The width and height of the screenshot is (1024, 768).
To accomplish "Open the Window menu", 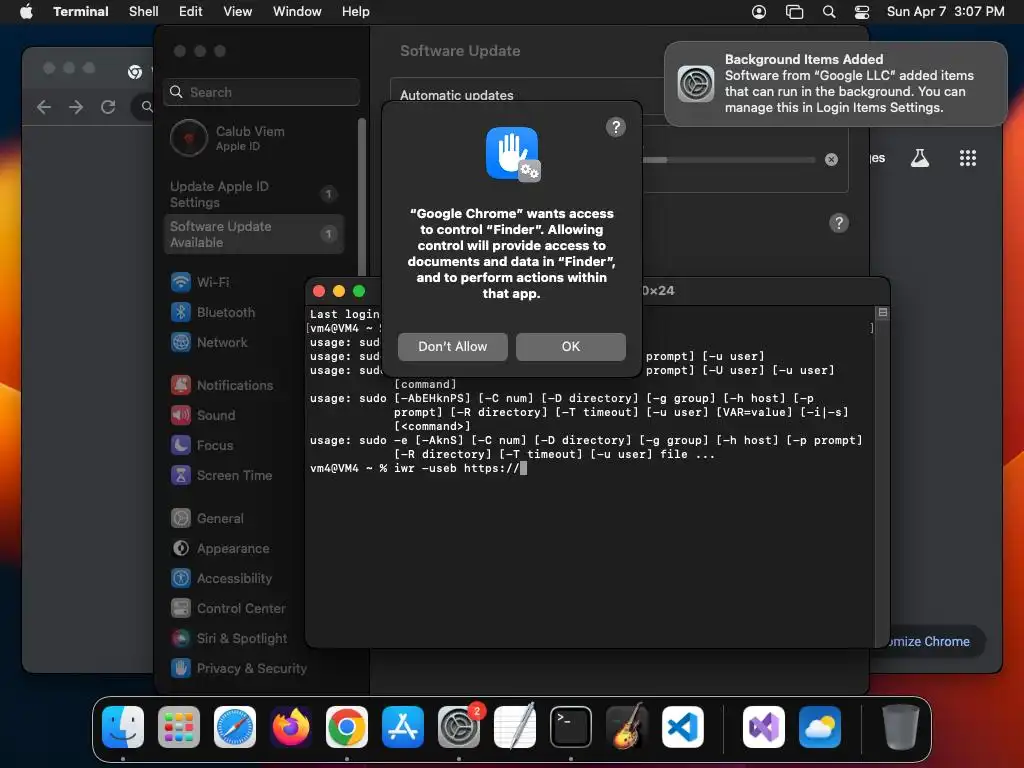I will click(x=297, y=12).
